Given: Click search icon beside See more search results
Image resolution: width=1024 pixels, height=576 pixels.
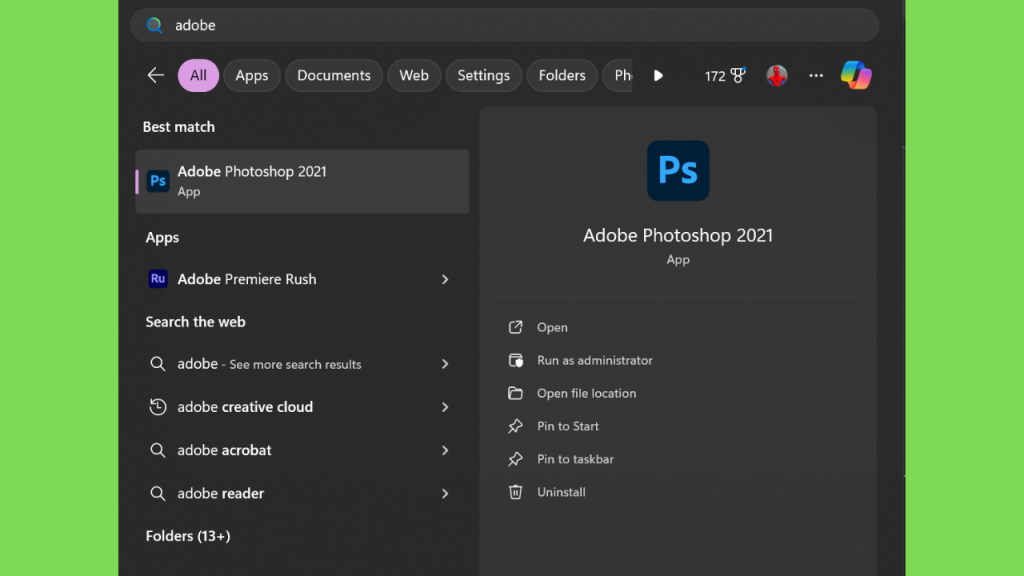Looking at the screenshot, I should click(x=157, y=364).
